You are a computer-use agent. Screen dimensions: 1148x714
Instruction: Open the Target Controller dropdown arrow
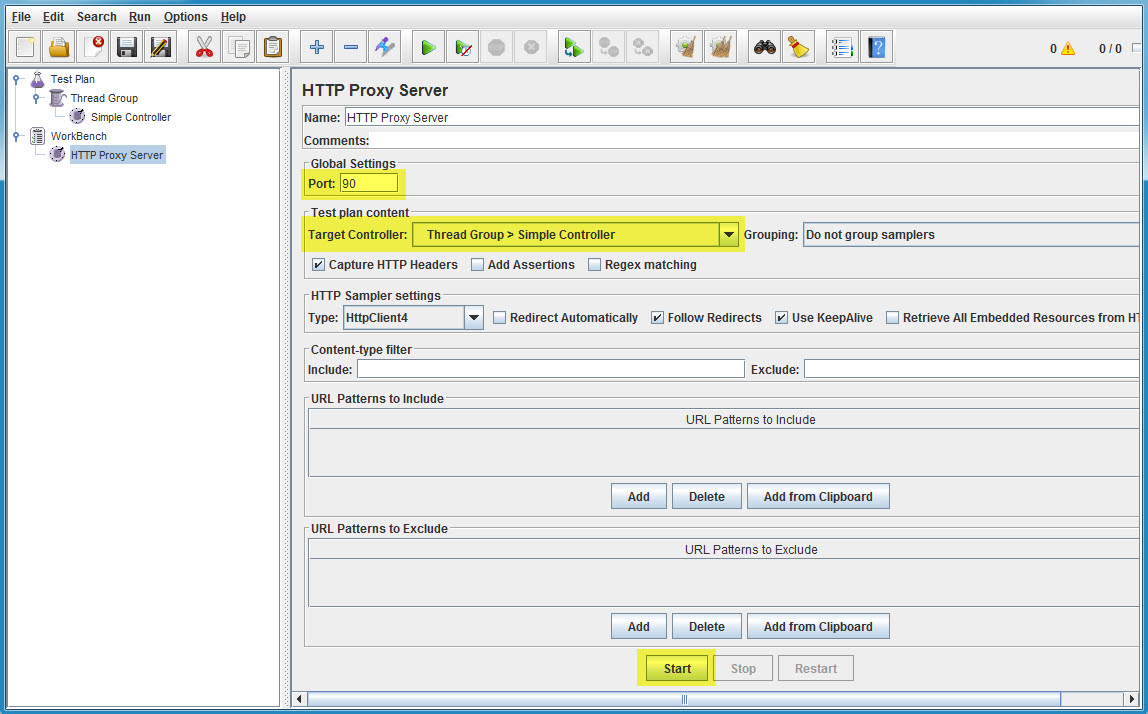click(728, 235)
